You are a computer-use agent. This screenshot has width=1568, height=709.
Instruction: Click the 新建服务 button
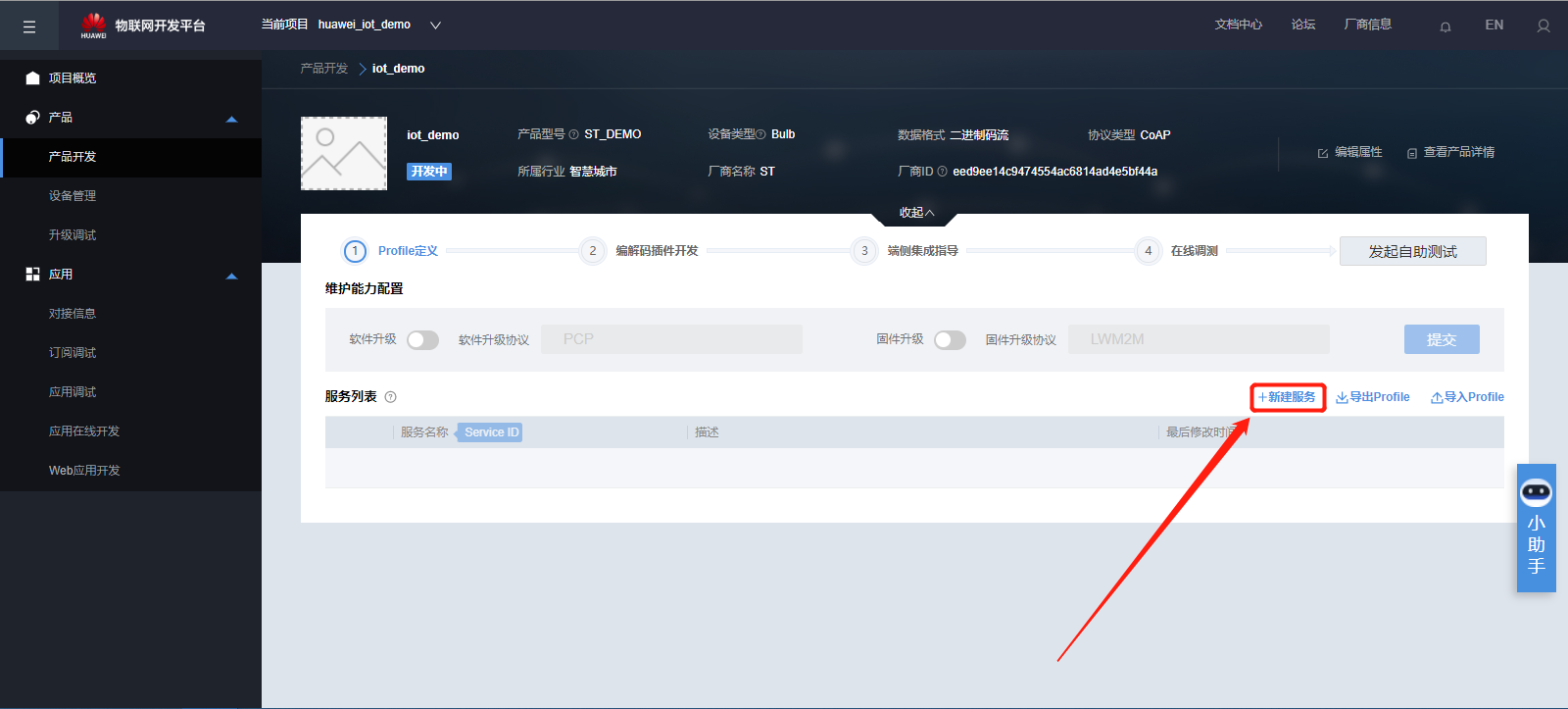point(1288,397)
